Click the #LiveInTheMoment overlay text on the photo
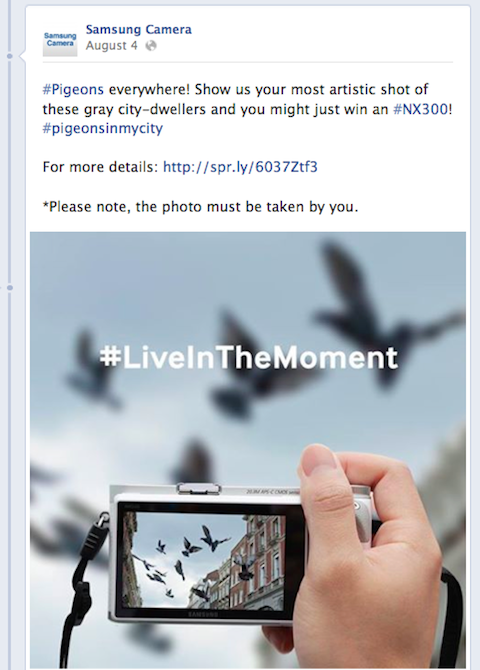This screenshot has height=670, width=480. point(249,357)
